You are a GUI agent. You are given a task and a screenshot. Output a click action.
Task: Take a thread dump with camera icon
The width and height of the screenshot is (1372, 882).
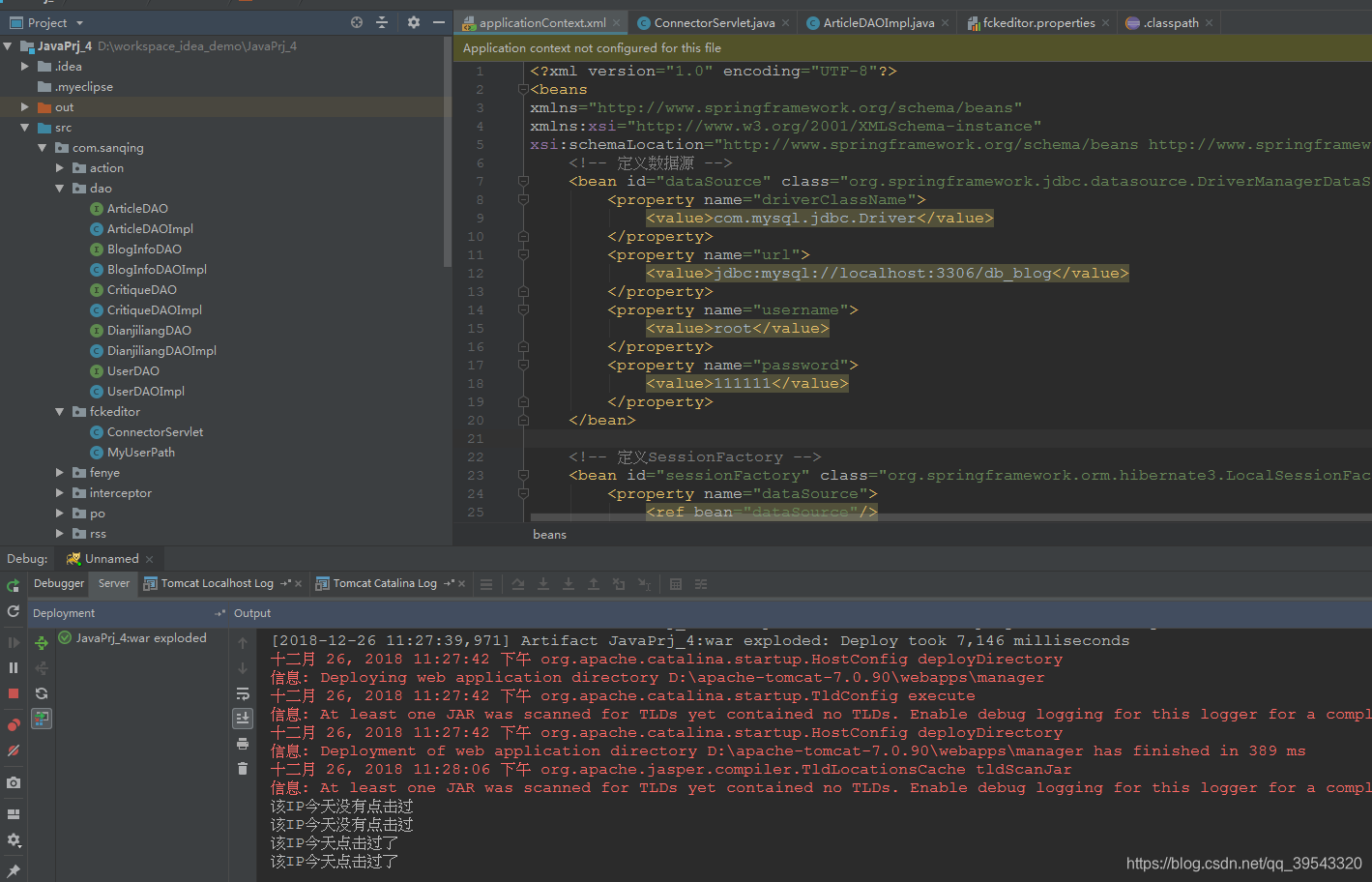[x=14, y=782]
